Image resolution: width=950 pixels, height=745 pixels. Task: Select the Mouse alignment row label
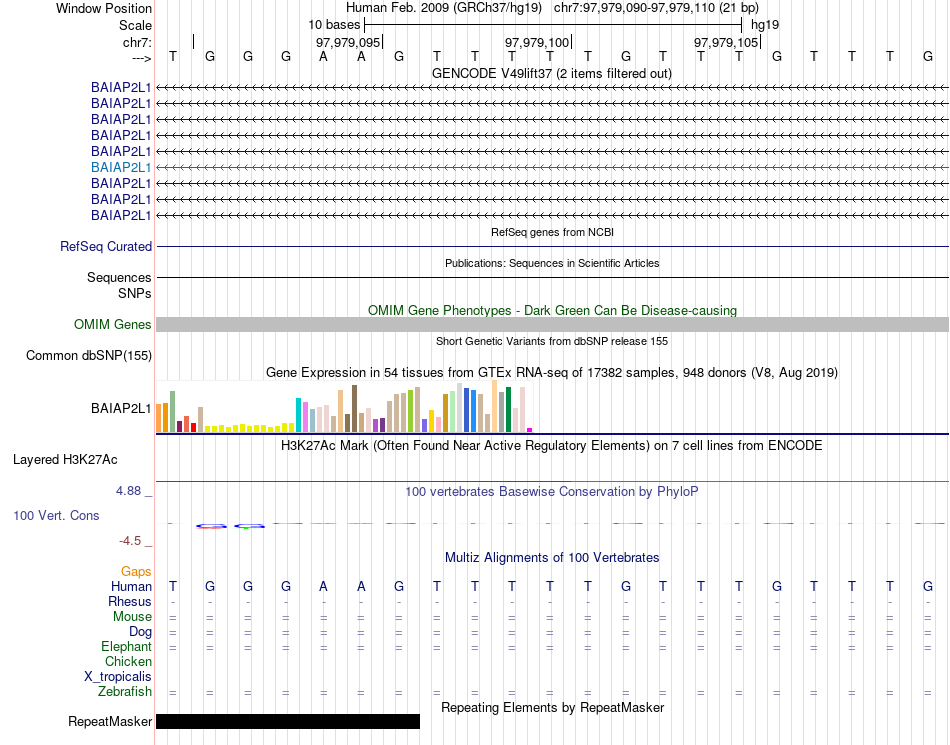[x=132, y=617]
